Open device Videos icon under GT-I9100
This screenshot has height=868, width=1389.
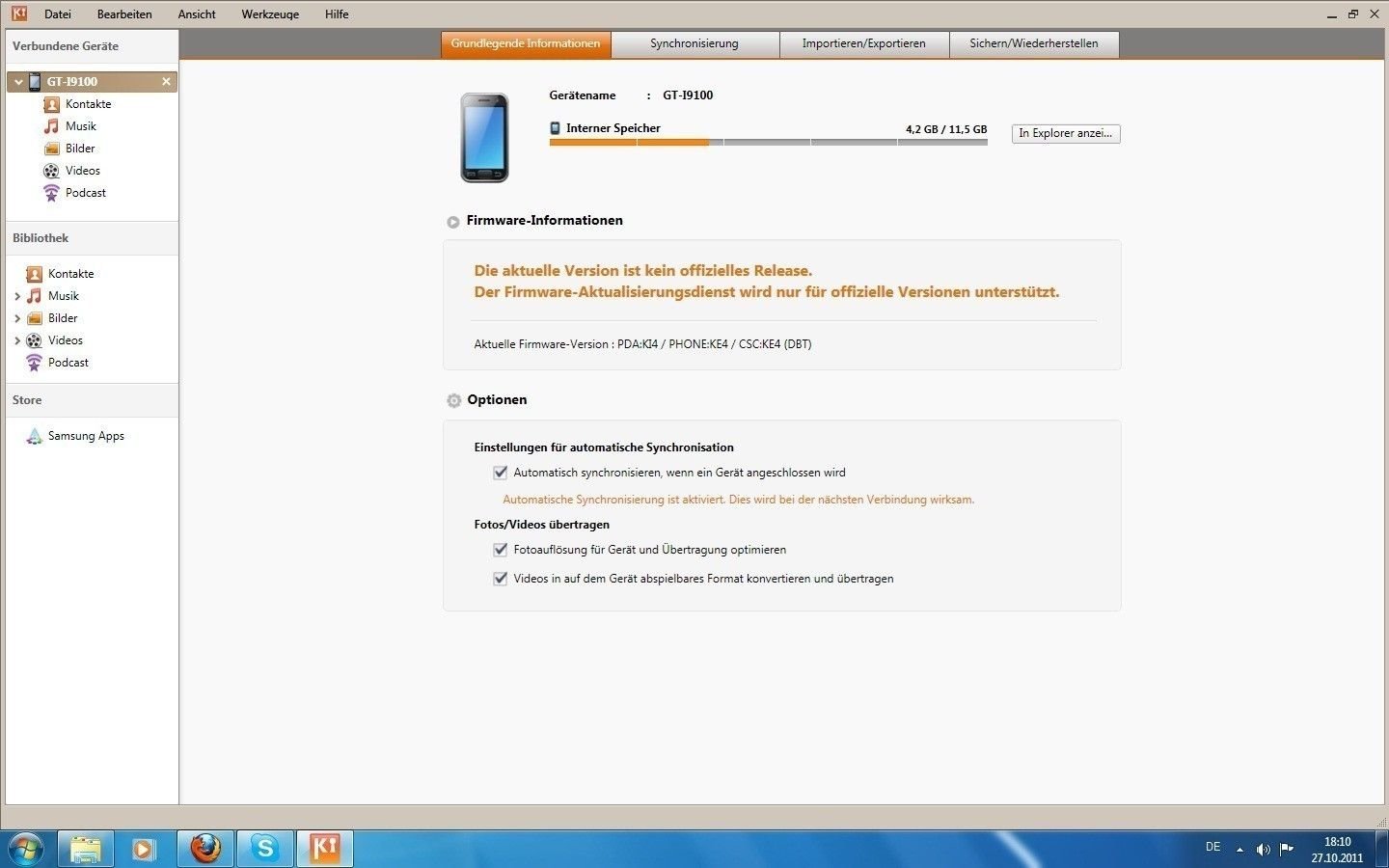tap(52, 171)
